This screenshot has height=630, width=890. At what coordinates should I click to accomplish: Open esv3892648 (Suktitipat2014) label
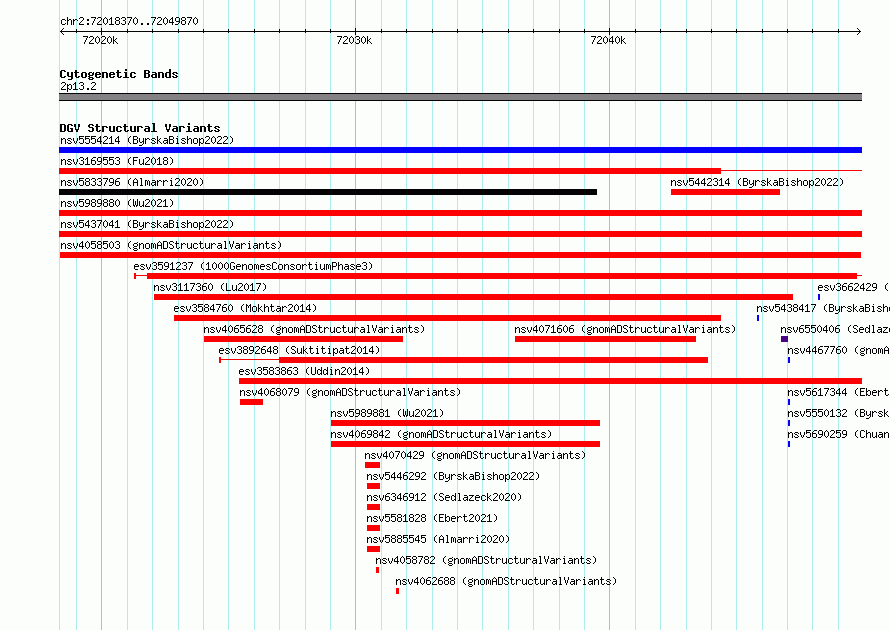[299, 350]
